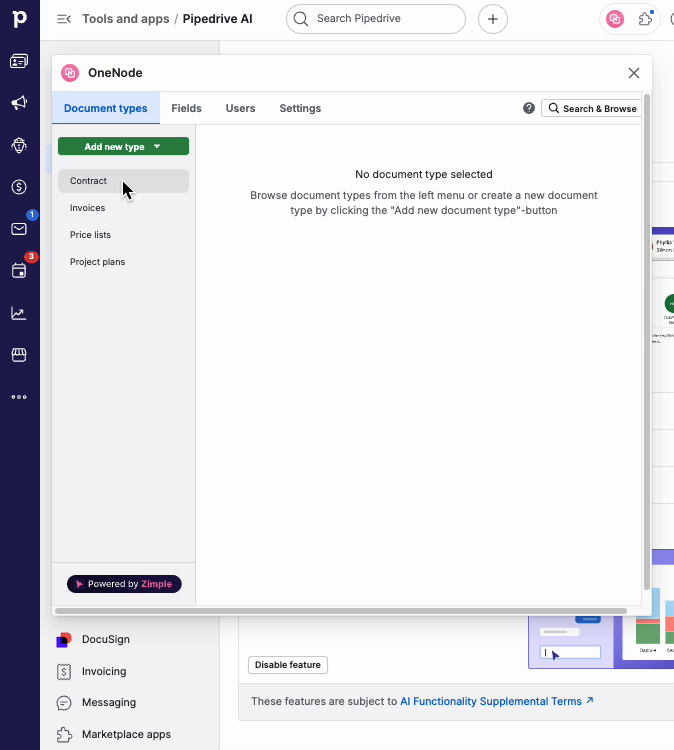
Task: Click the quick add plus button
Action: 493,19
